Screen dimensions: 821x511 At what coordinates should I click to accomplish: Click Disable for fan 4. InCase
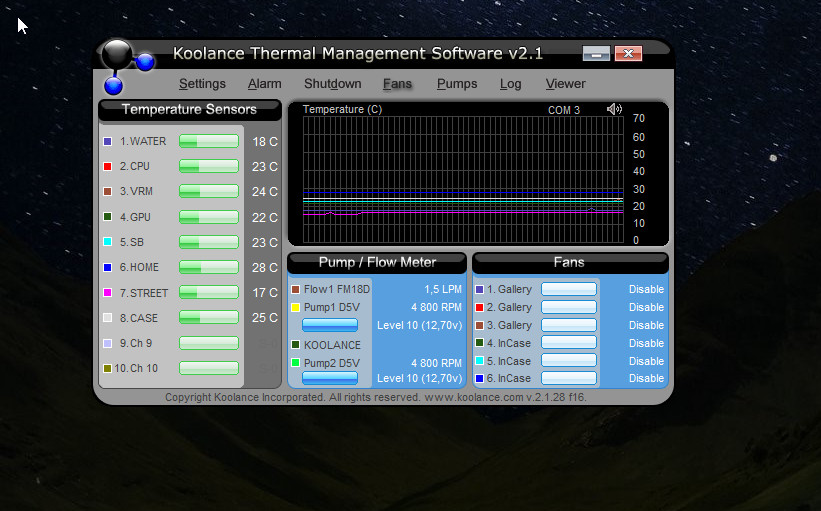click(646, 343)
